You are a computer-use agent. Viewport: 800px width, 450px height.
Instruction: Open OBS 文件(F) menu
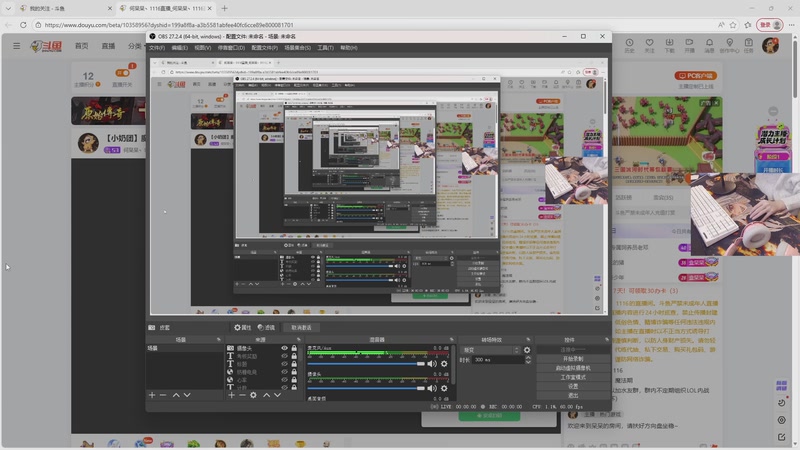pyautogui.click(x=157, y=47)
